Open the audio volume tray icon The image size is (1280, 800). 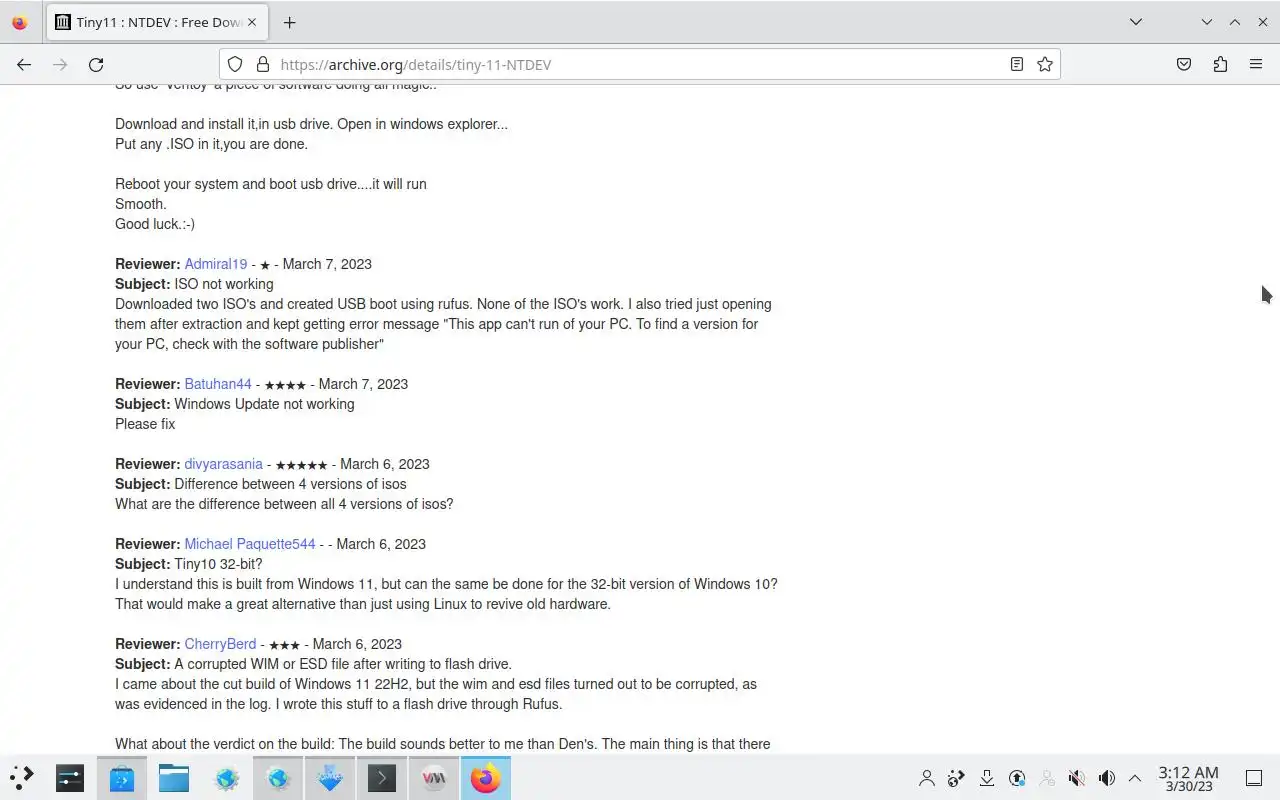coord(1107,778)
